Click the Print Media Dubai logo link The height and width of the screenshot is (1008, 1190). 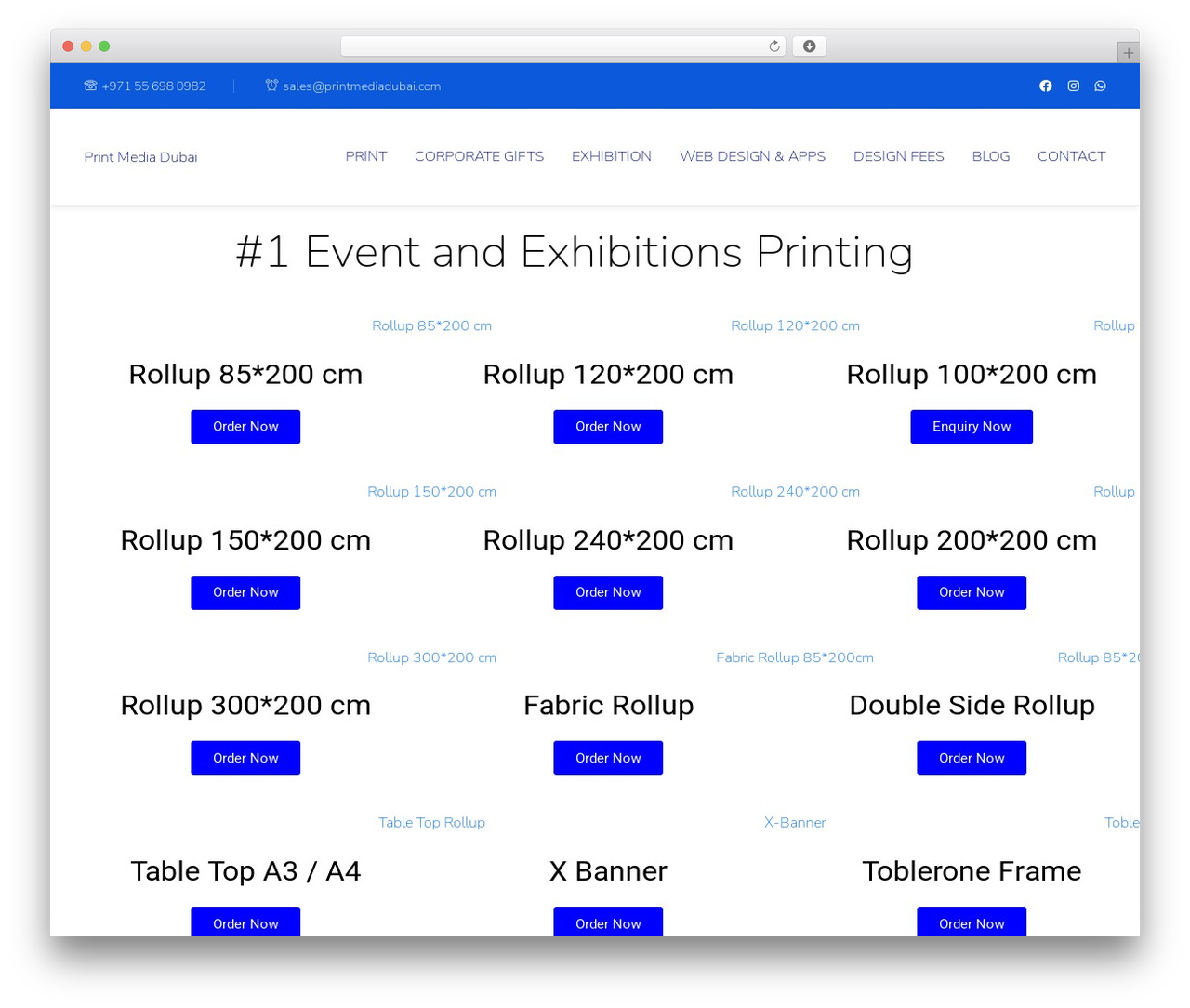pos(141,157)
